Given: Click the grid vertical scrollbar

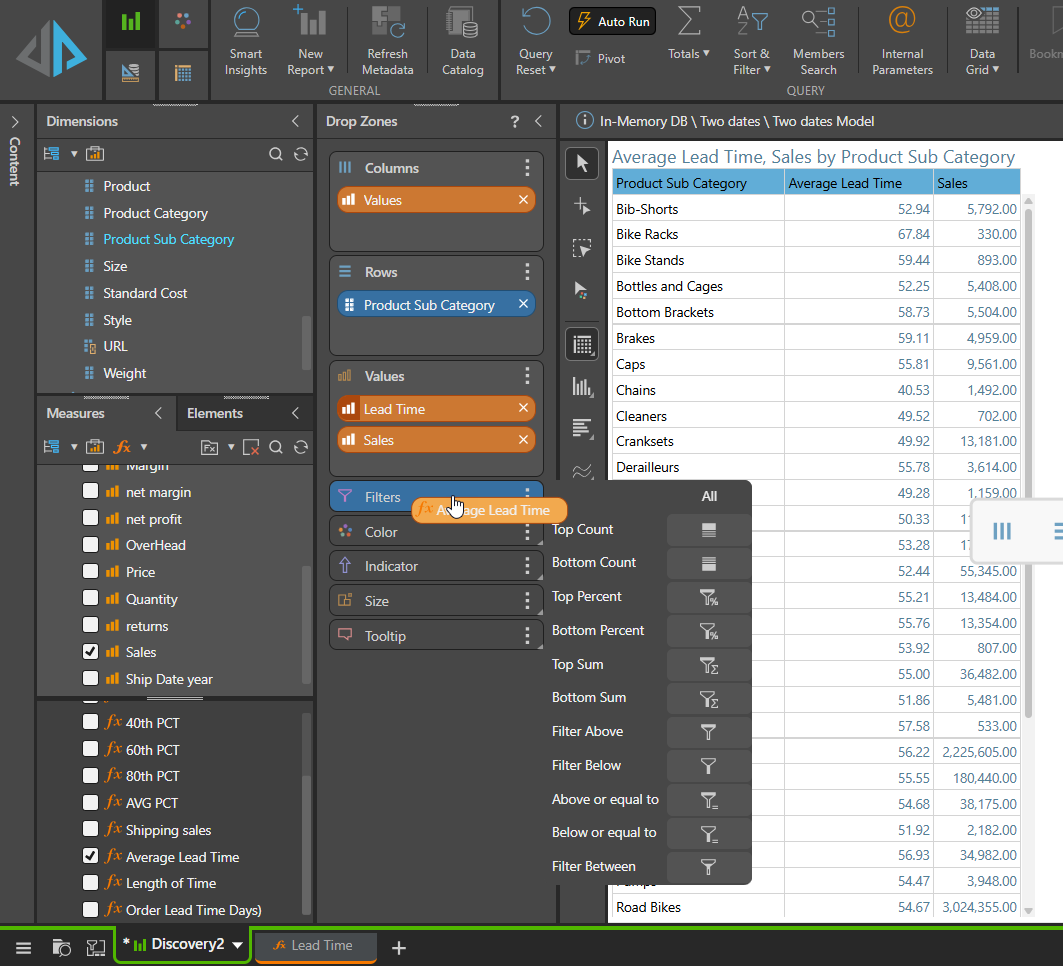Looking at the screenshot, I should [x=1028, y=464].
